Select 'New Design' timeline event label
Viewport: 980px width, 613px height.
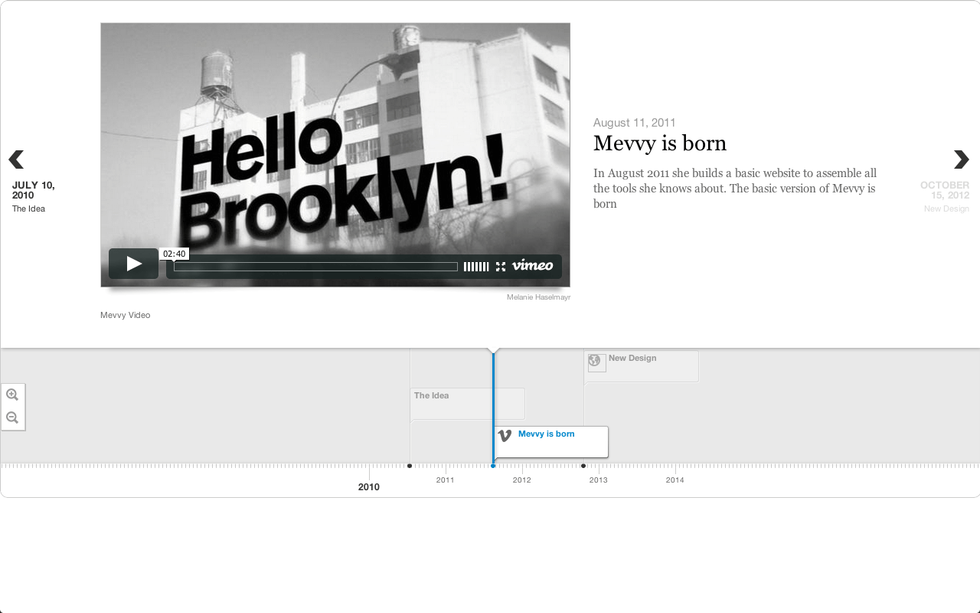point(632,358)
